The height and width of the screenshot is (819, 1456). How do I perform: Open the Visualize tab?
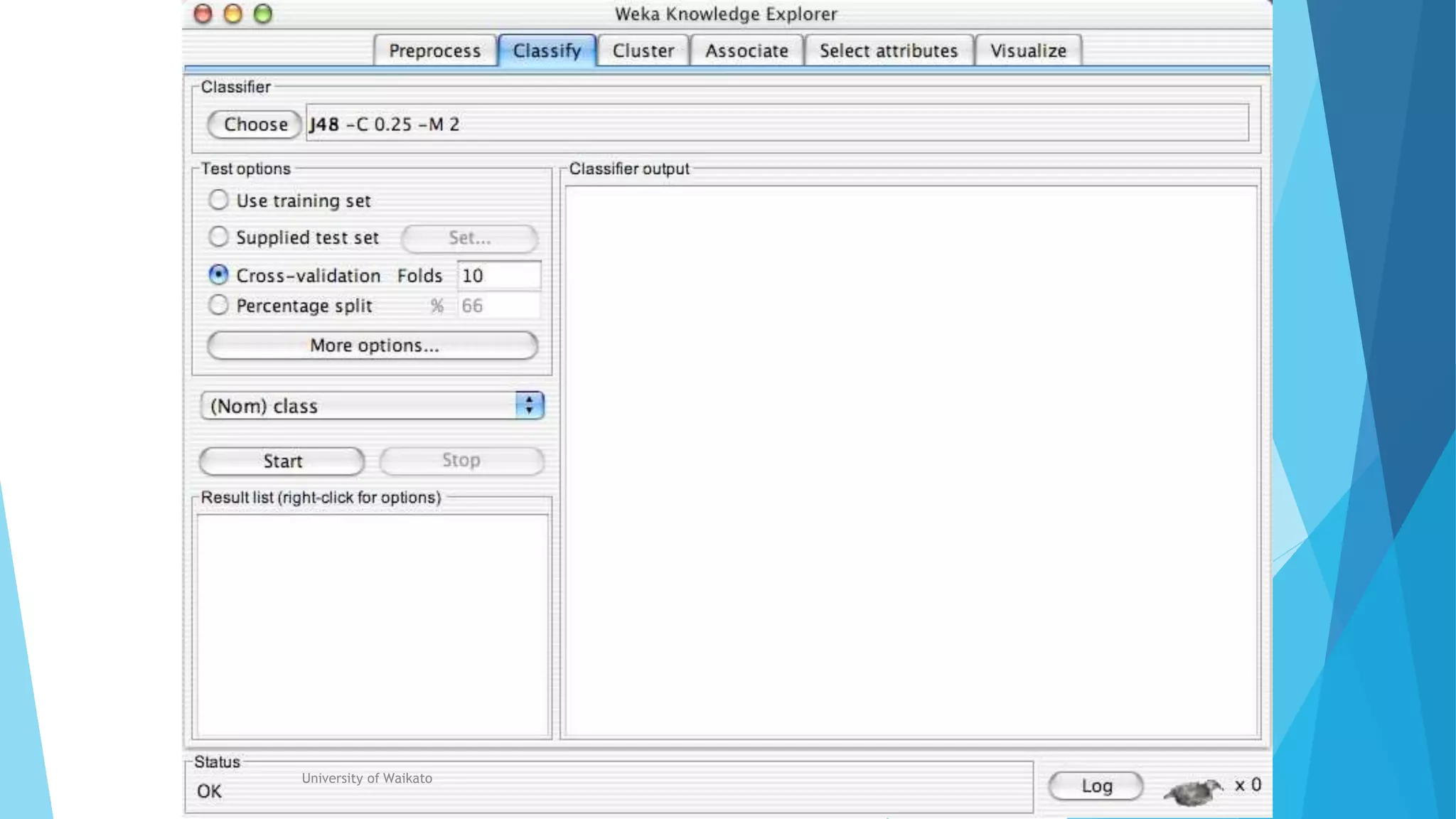pyautogui.click(x=1028, y=51)
